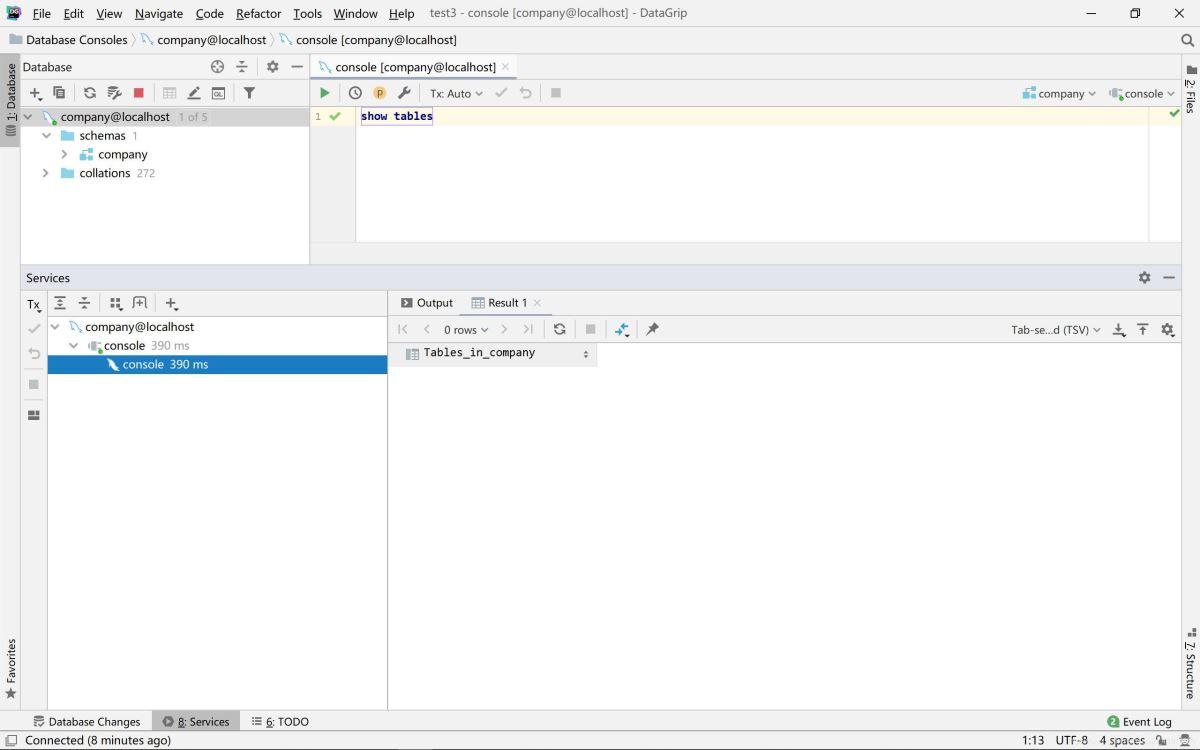
Task: Expand the collations folder
Action: click(45, 174)
